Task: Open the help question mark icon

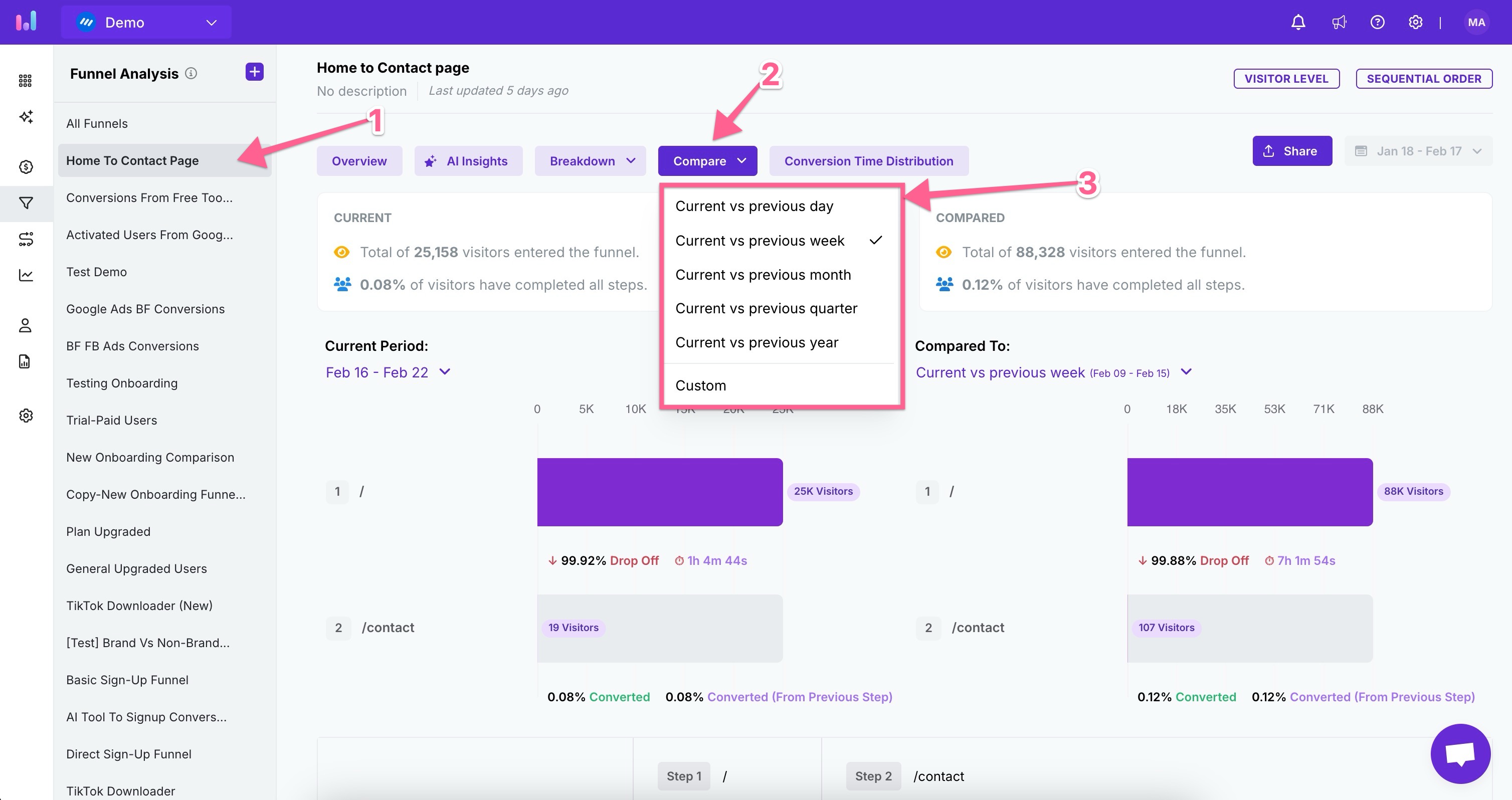Action: tap(1377, 22)
